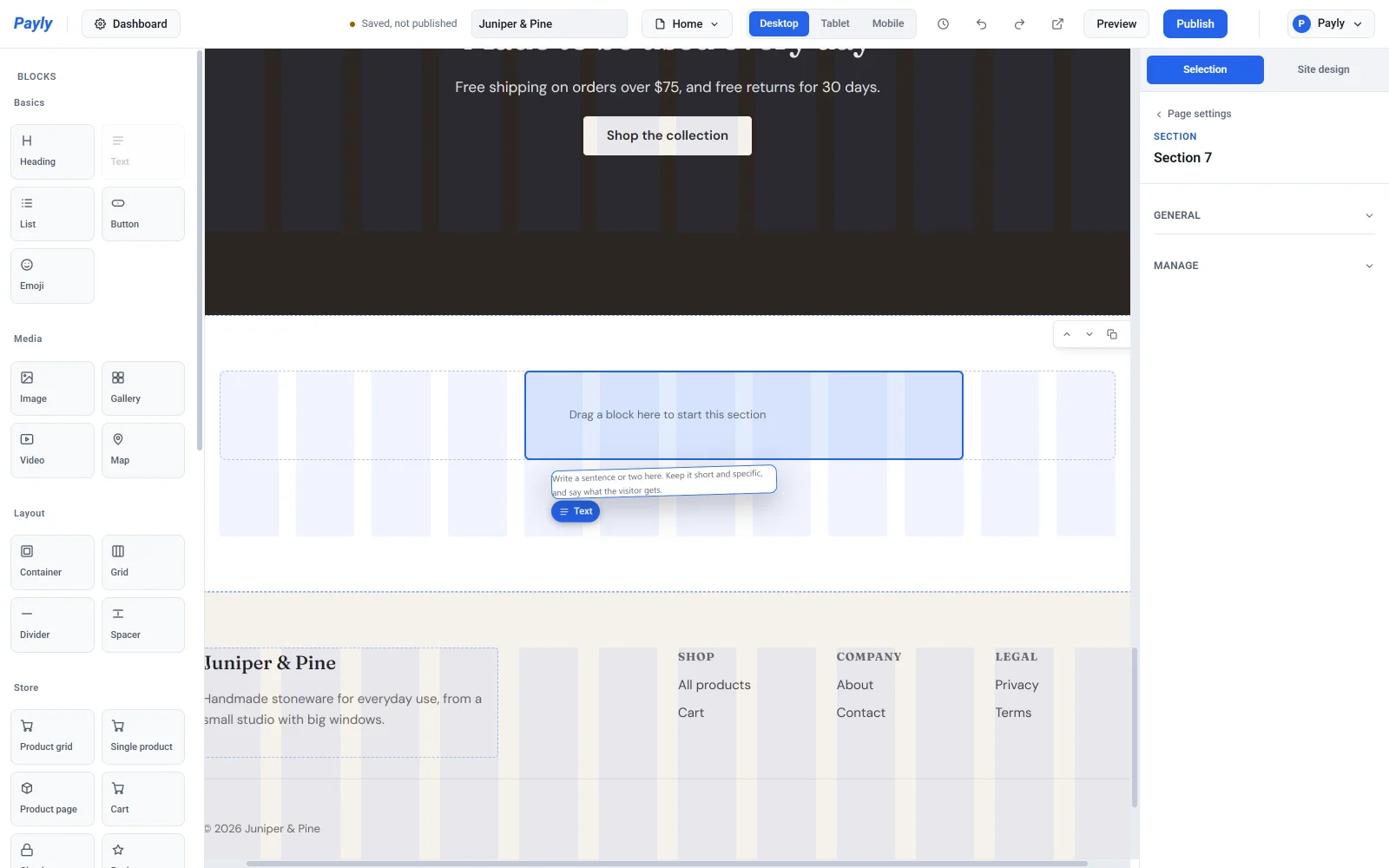The width and height of the screenshot is (1389, 868).
Task: Open the All products footer link
Action: coord(714,685)
